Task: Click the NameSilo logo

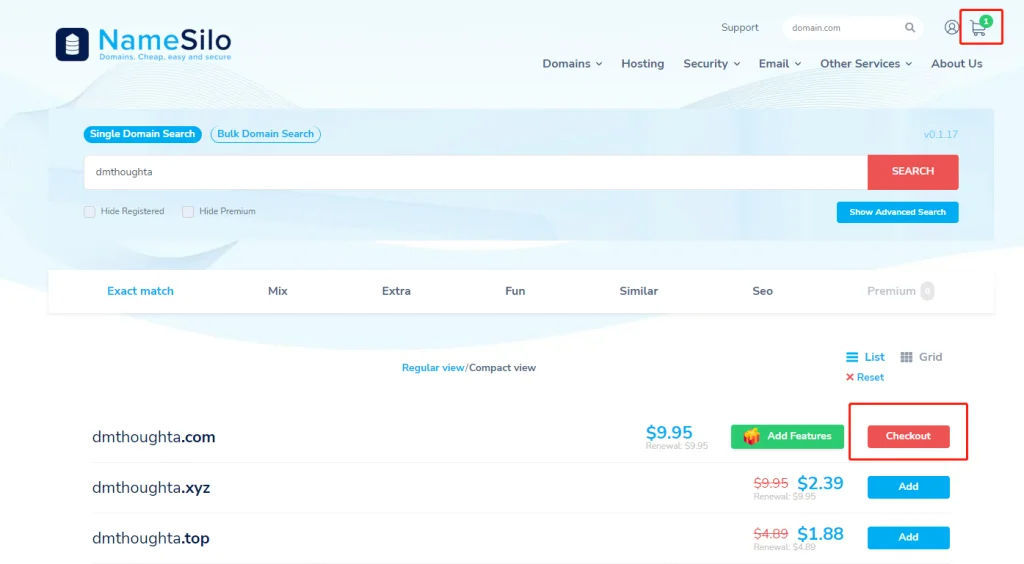Action: coord(144,44)
